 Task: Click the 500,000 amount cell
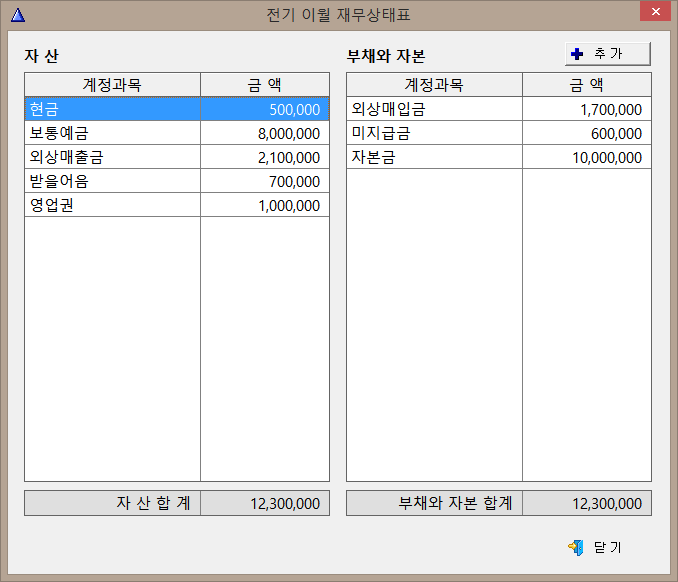click(265, 109)
